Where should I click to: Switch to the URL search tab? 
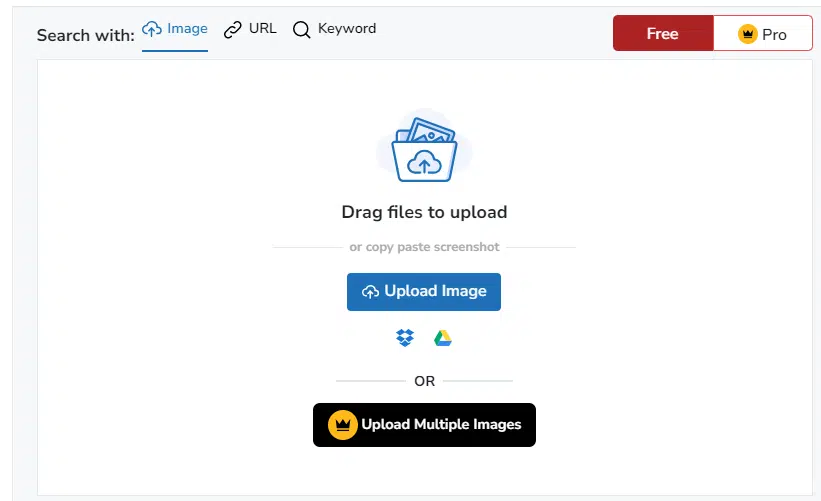click(250, 29)
